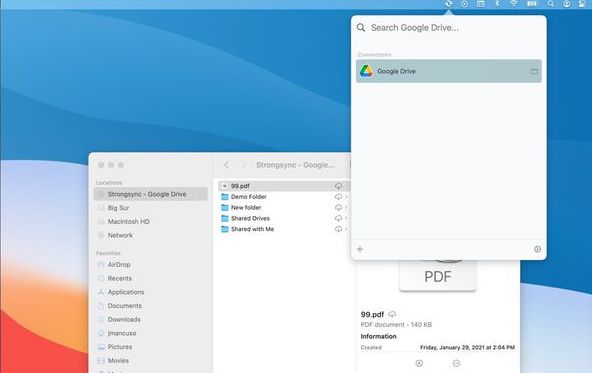Click the Strongsync sync icon in the menu bar
592x373 pixels.
click(449, 4)
